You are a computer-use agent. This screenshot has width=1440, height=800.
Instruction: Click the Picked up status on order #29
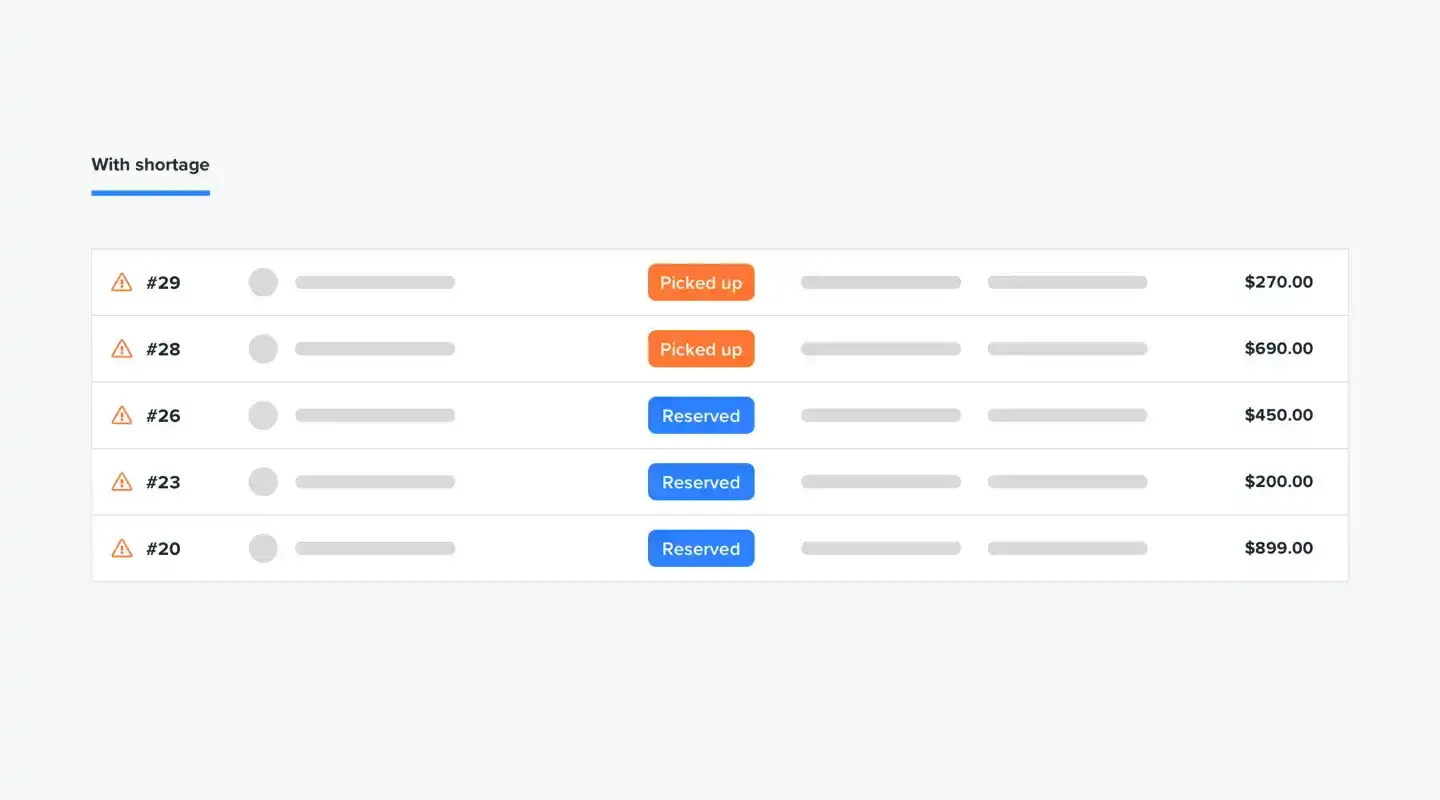[x=701, y=282]
